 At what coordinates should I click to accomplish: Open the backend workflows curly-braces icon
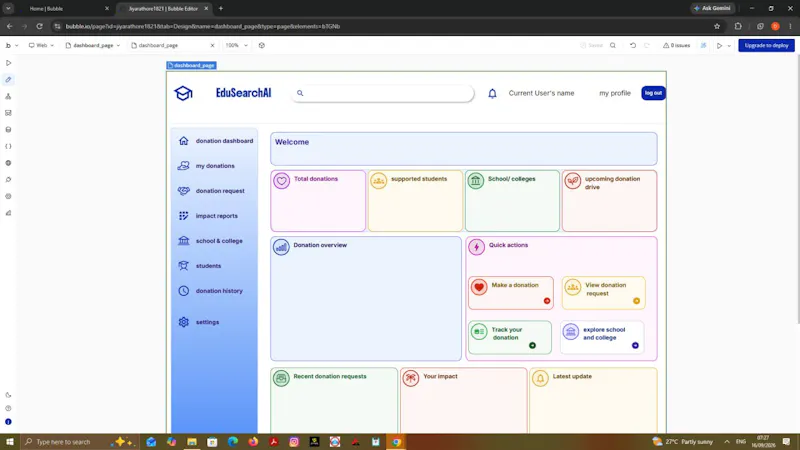click(8, 146)
